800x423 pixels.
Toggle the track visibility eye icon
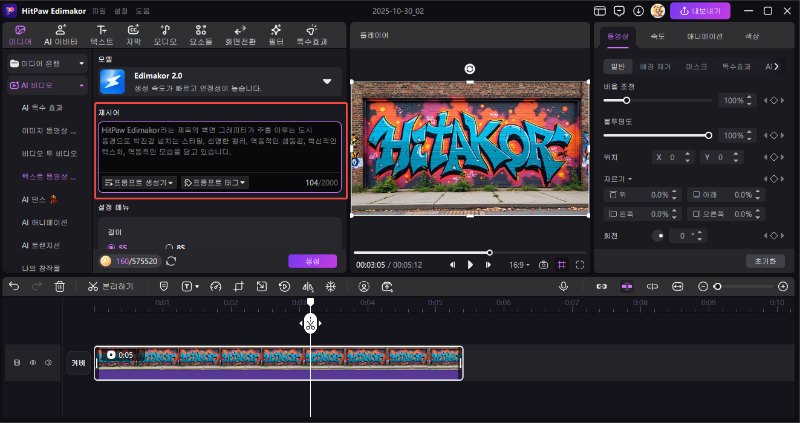(33, 363)
